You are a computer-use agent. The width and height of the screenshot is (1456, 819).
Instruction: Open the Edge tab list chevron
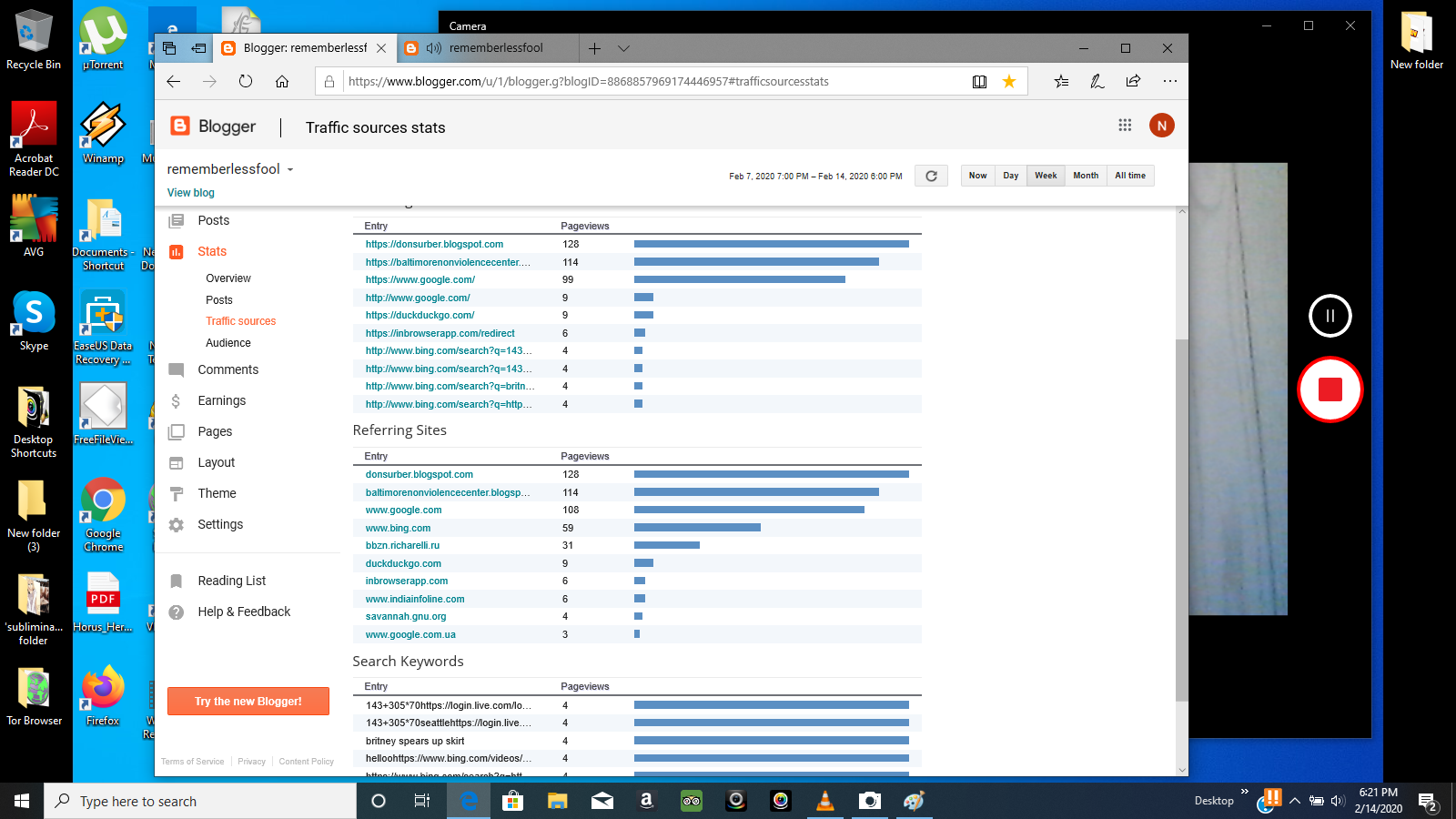coord(623,48)
